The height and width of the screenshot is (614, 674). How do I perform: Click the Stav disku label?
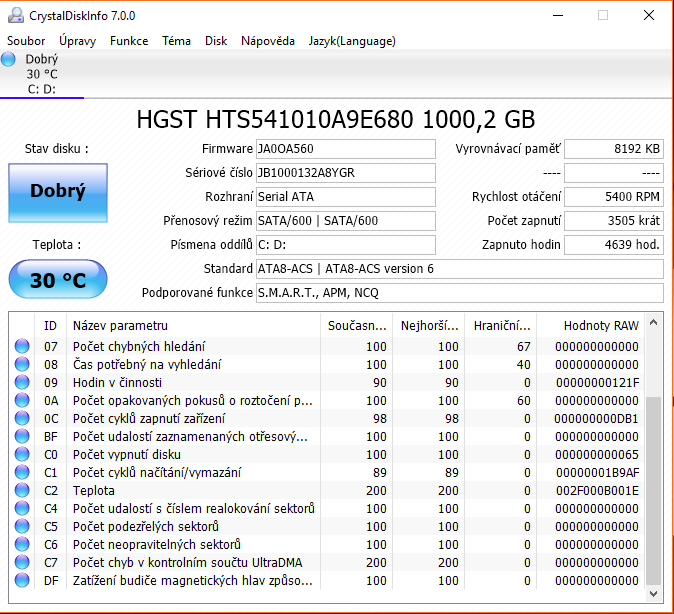(x=56, y=149)
